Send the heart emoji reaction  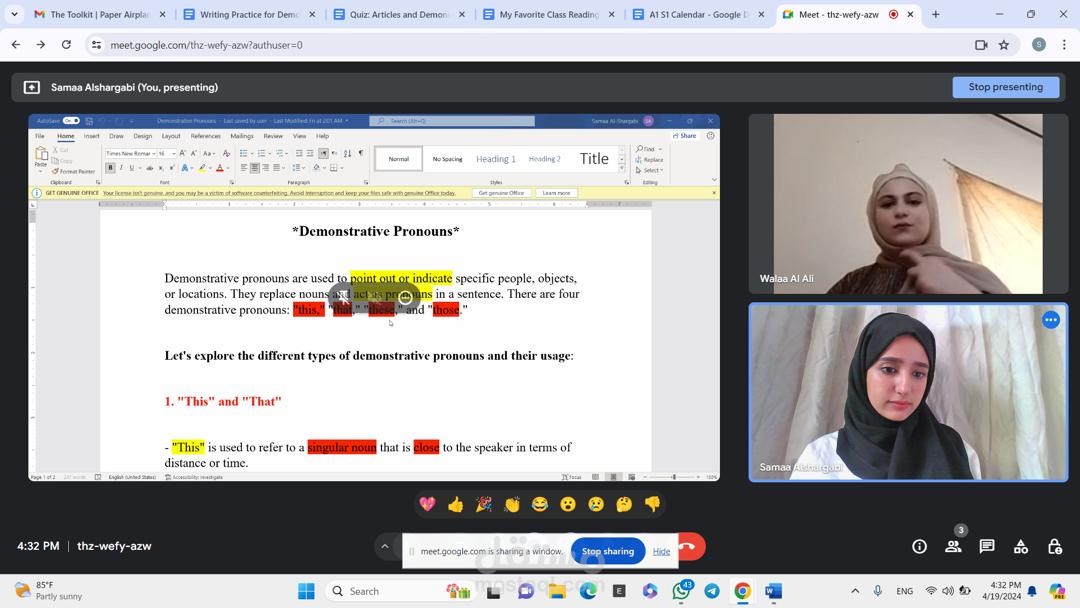(x=427, y=505)
